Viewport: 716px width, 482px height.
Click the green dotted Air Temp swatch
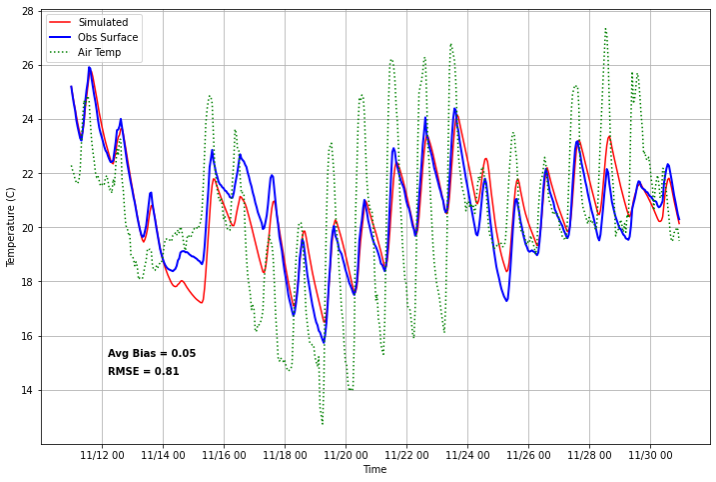(x=61, y=52)
